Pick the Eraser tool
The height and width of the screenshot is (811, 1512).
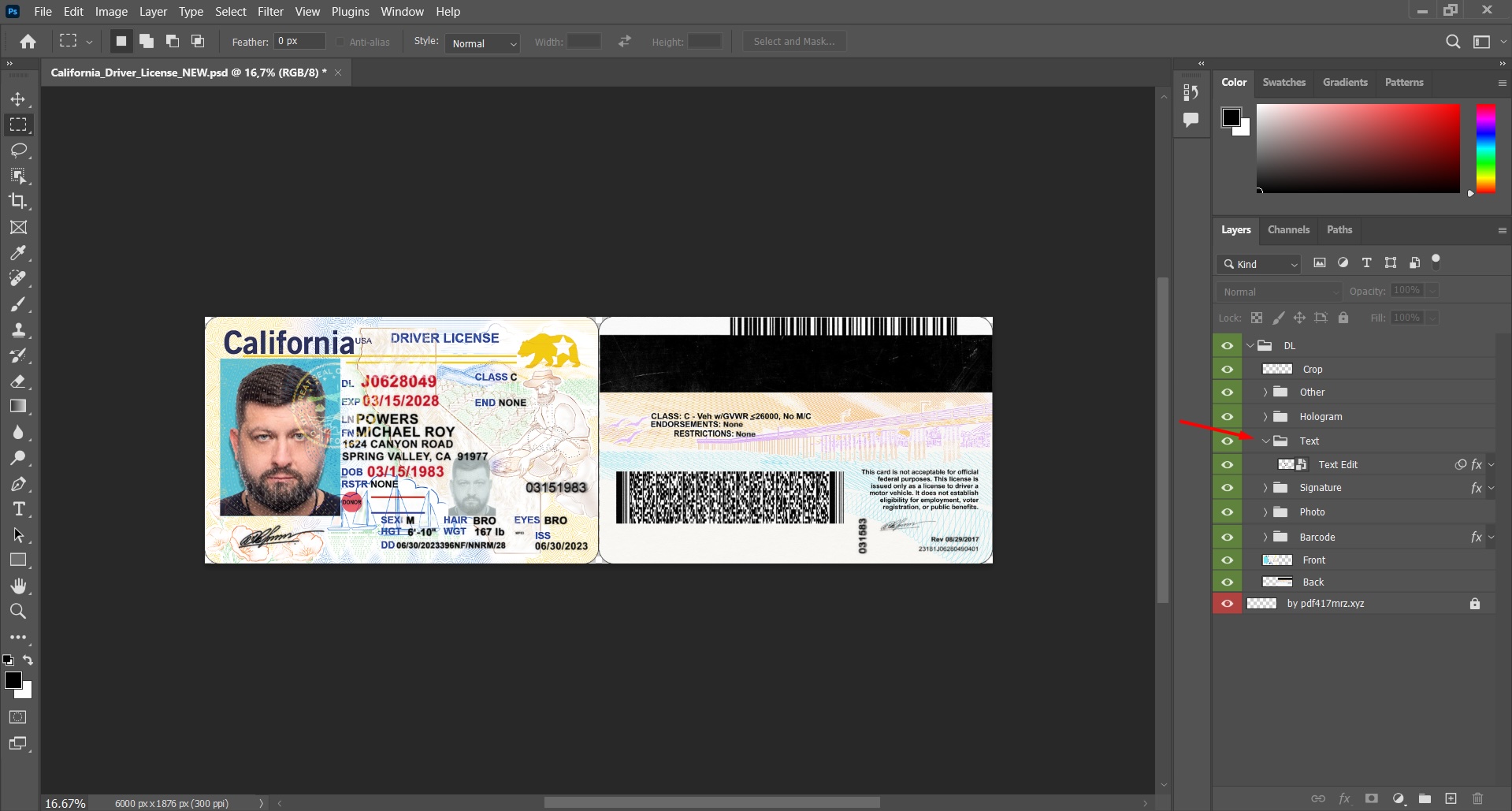click(x=19, y=381)
